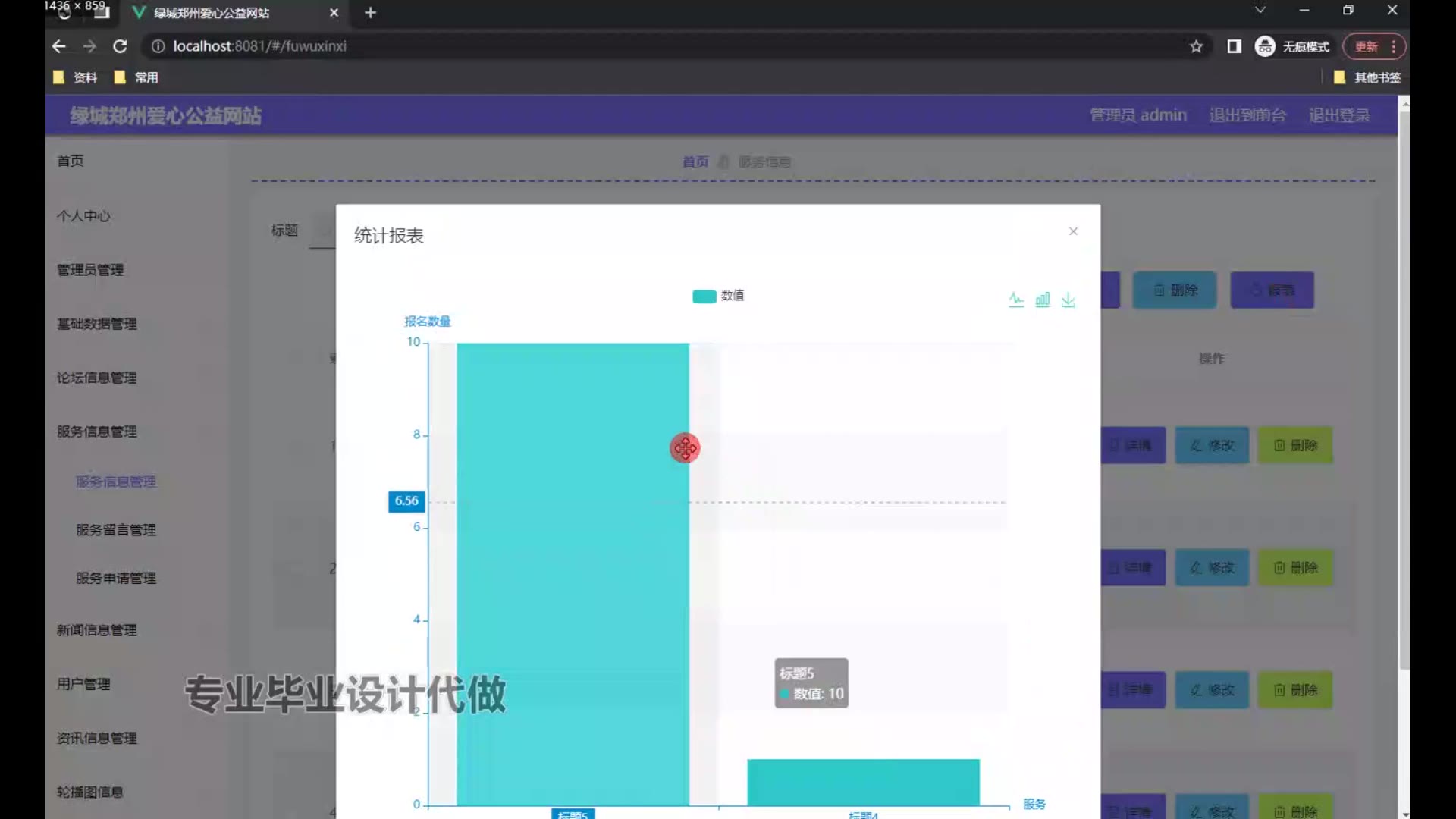The height and width of the screenshot is (819, 1456).
Task: Go back to previous page
Action: tap(58, 46)
